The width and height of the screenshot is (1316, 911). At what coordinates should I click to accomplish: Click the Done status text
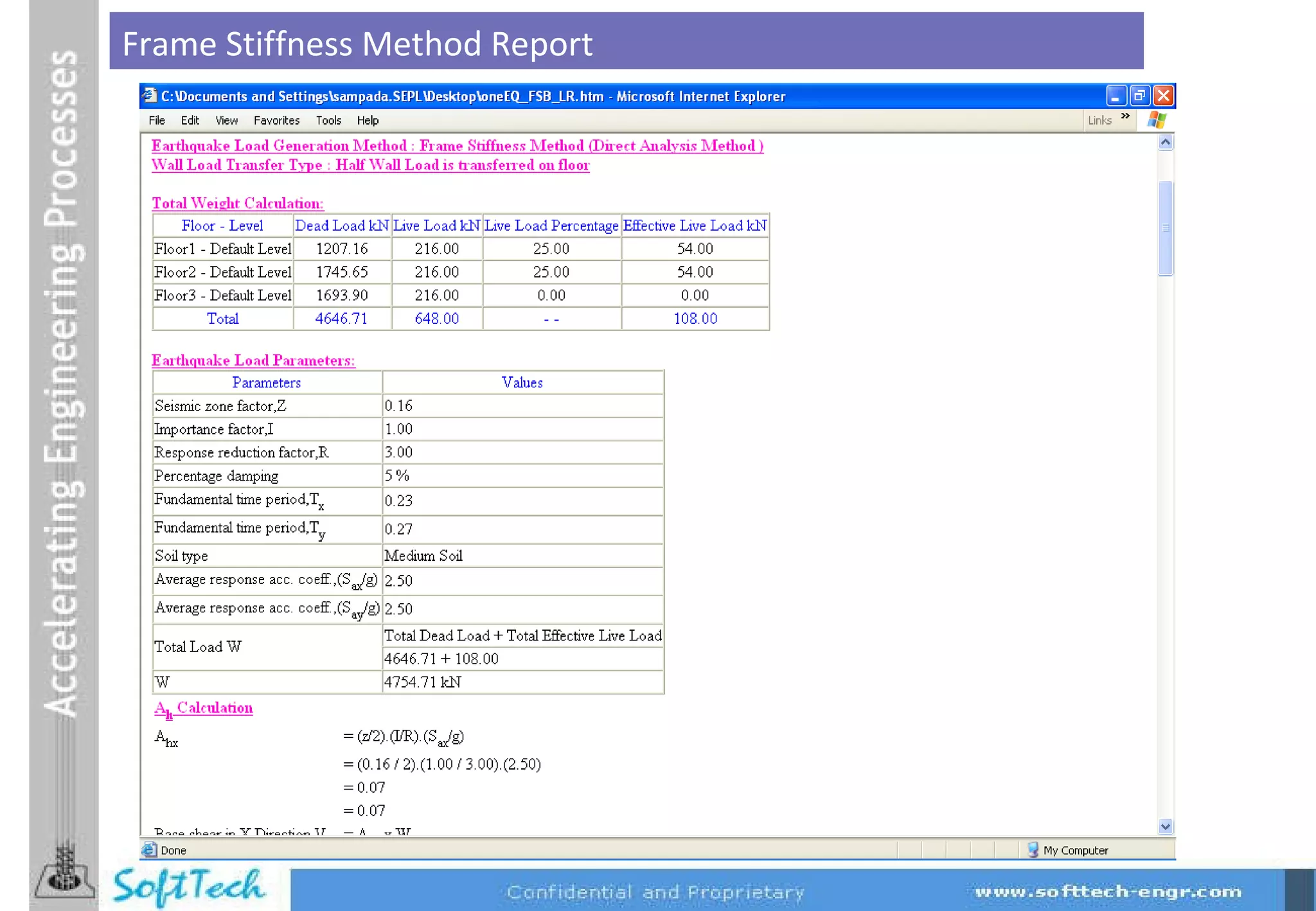[x=173, y=851]
